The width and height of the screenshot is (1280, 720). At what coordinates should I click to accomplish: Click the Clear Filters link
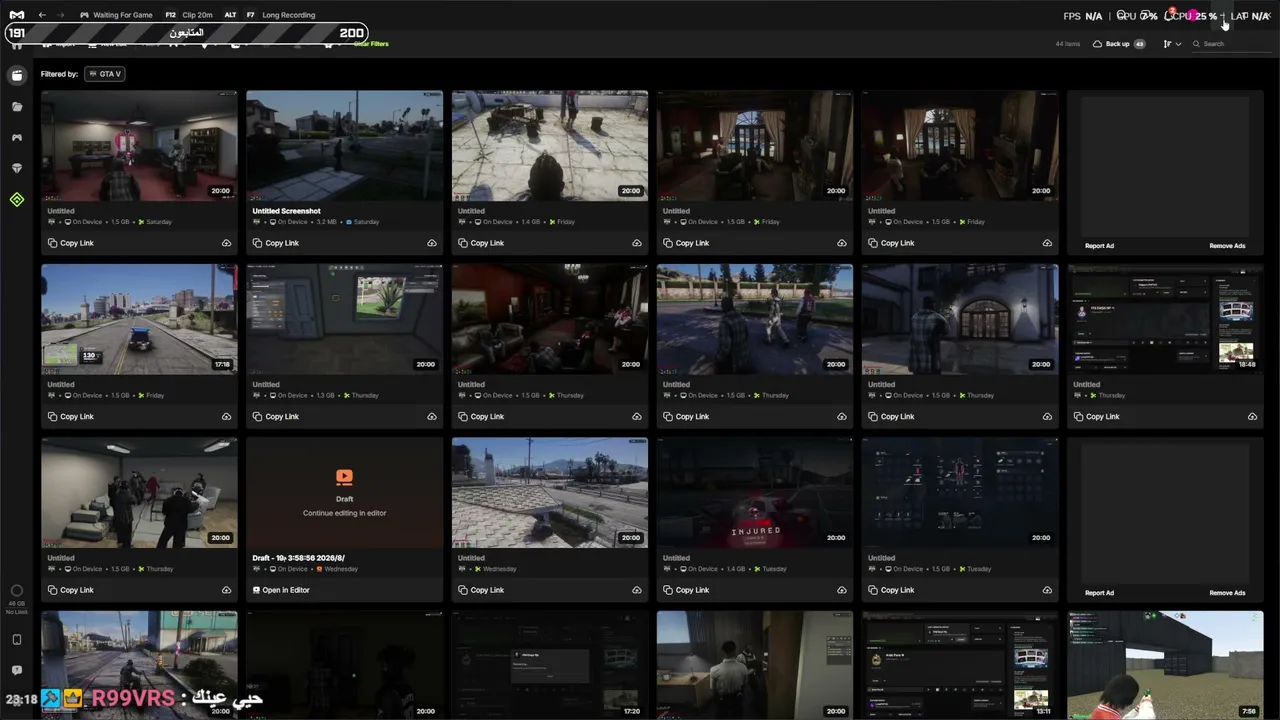click(371, 44)
